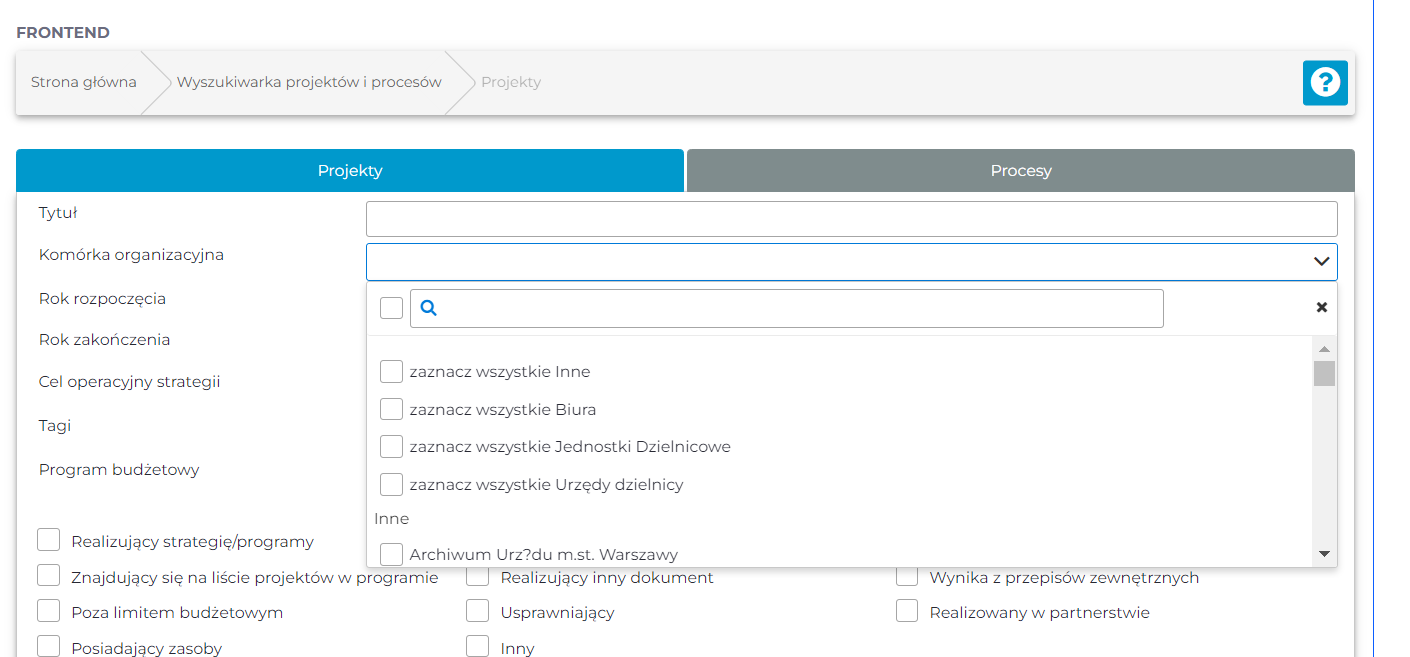Check 'zaznacz wszystkie Biura' option
Image resolution: width=1410 pixels, height=657 pixels.
click(x=391, y=409)
